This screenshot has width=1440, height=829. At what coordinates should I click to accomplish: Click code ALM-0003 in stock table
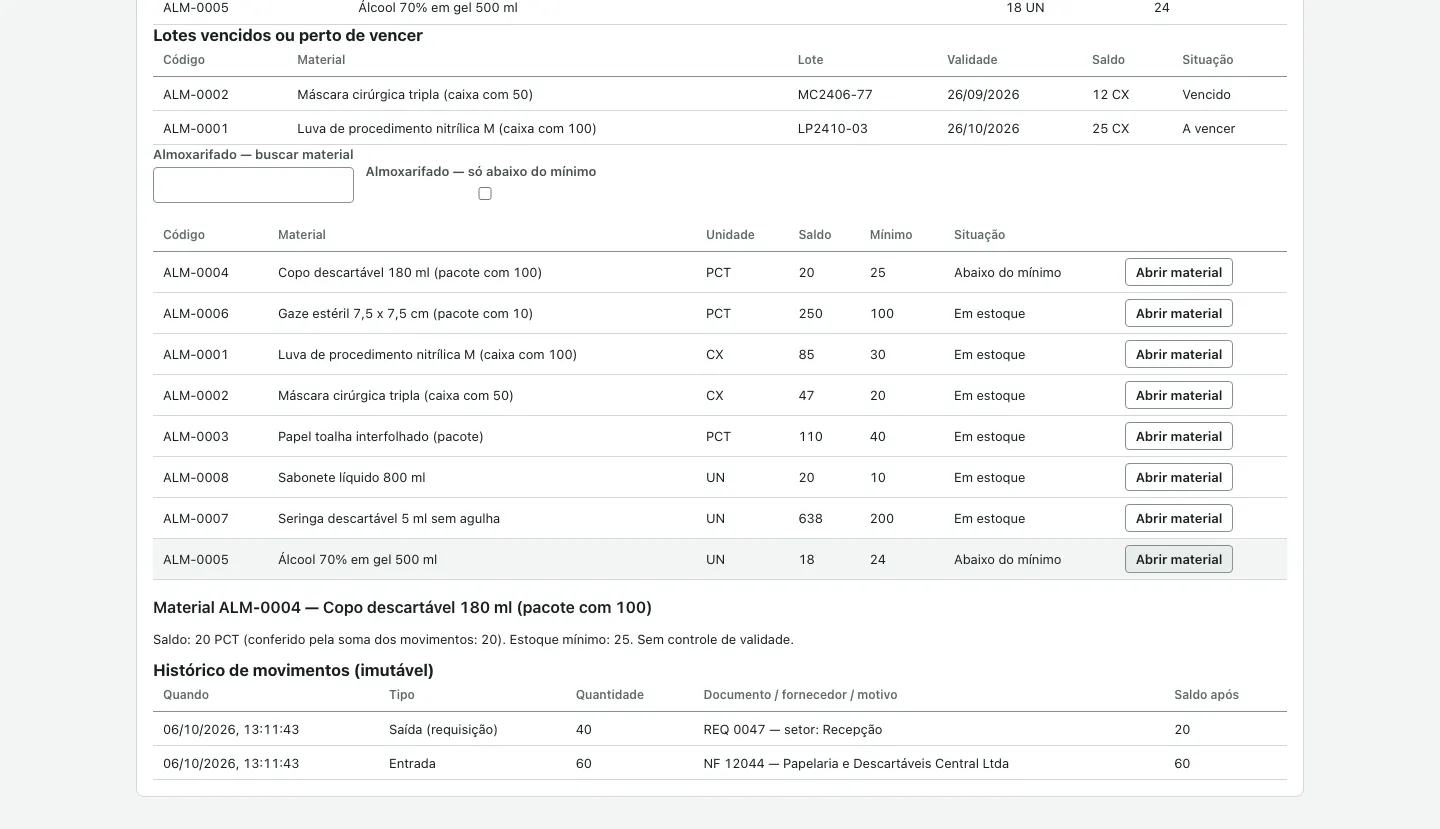coord(196,437)
